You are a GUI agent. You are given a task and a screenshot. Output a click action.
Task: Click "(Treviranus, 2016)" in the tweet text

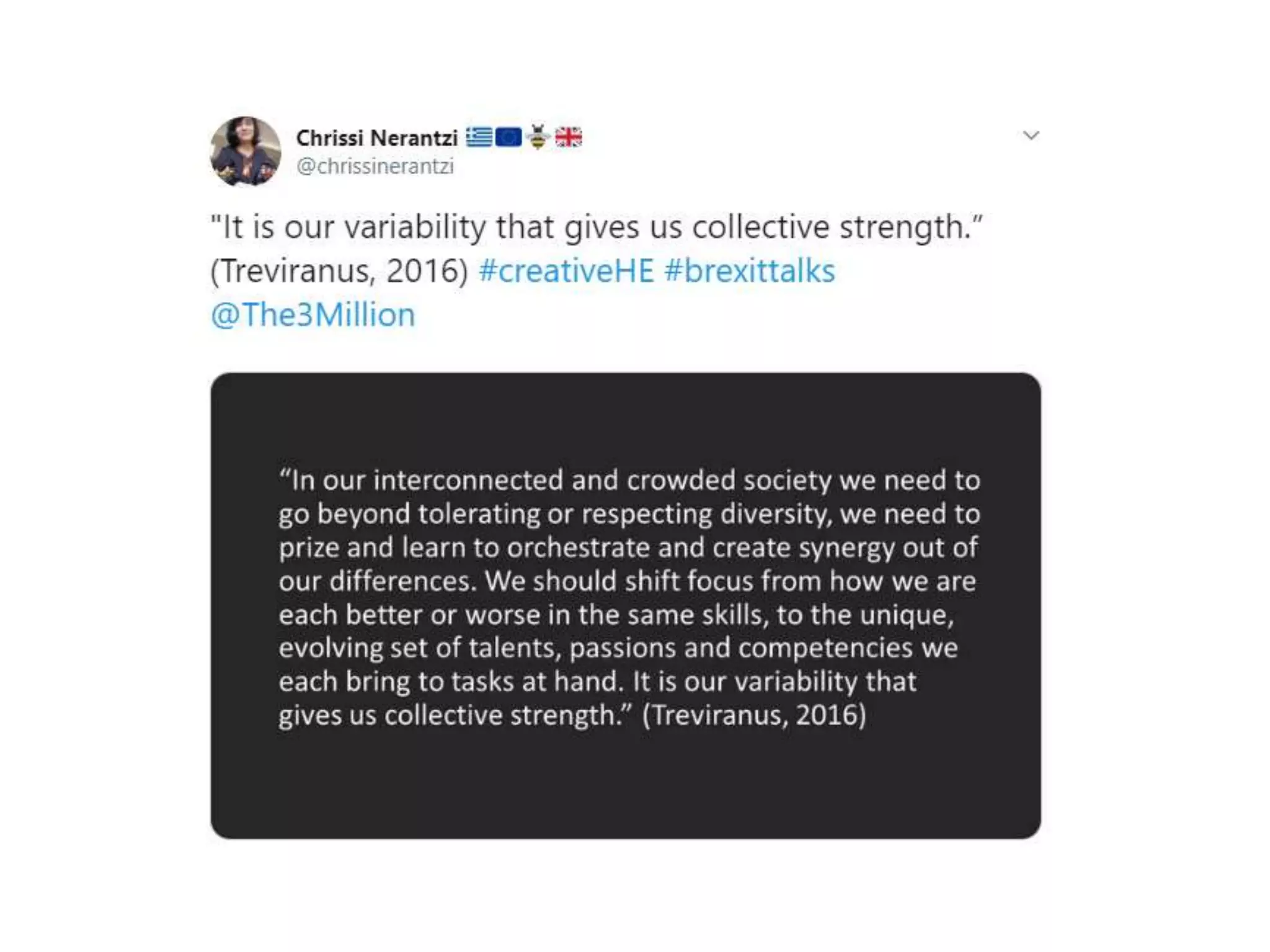click(339, 271)
